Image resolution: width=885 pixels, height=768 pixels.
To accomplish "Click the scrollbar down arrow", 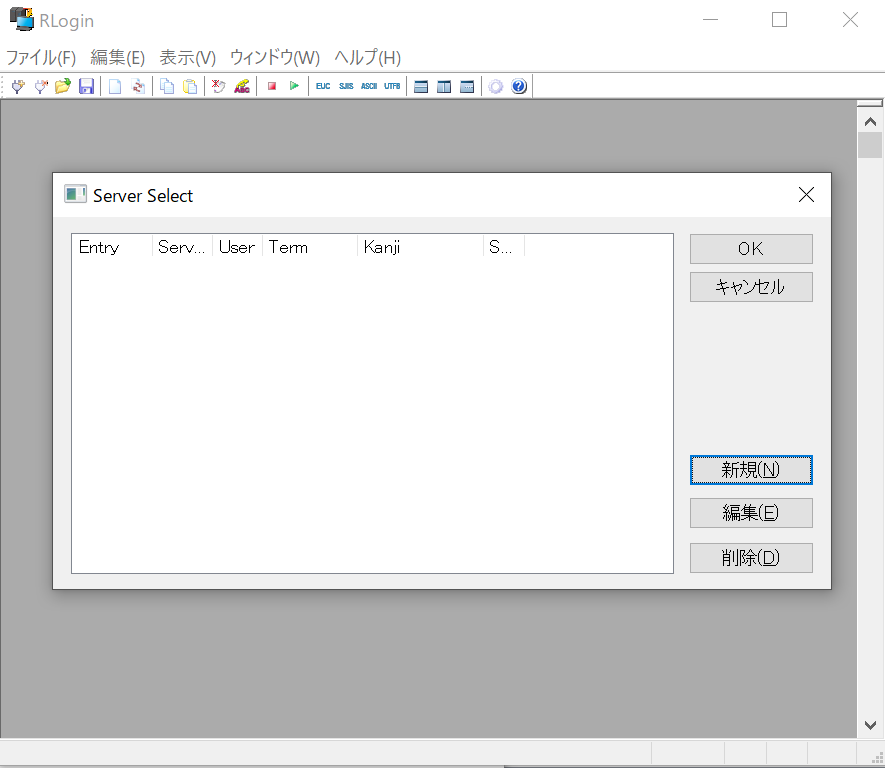I will click(869, 725).
